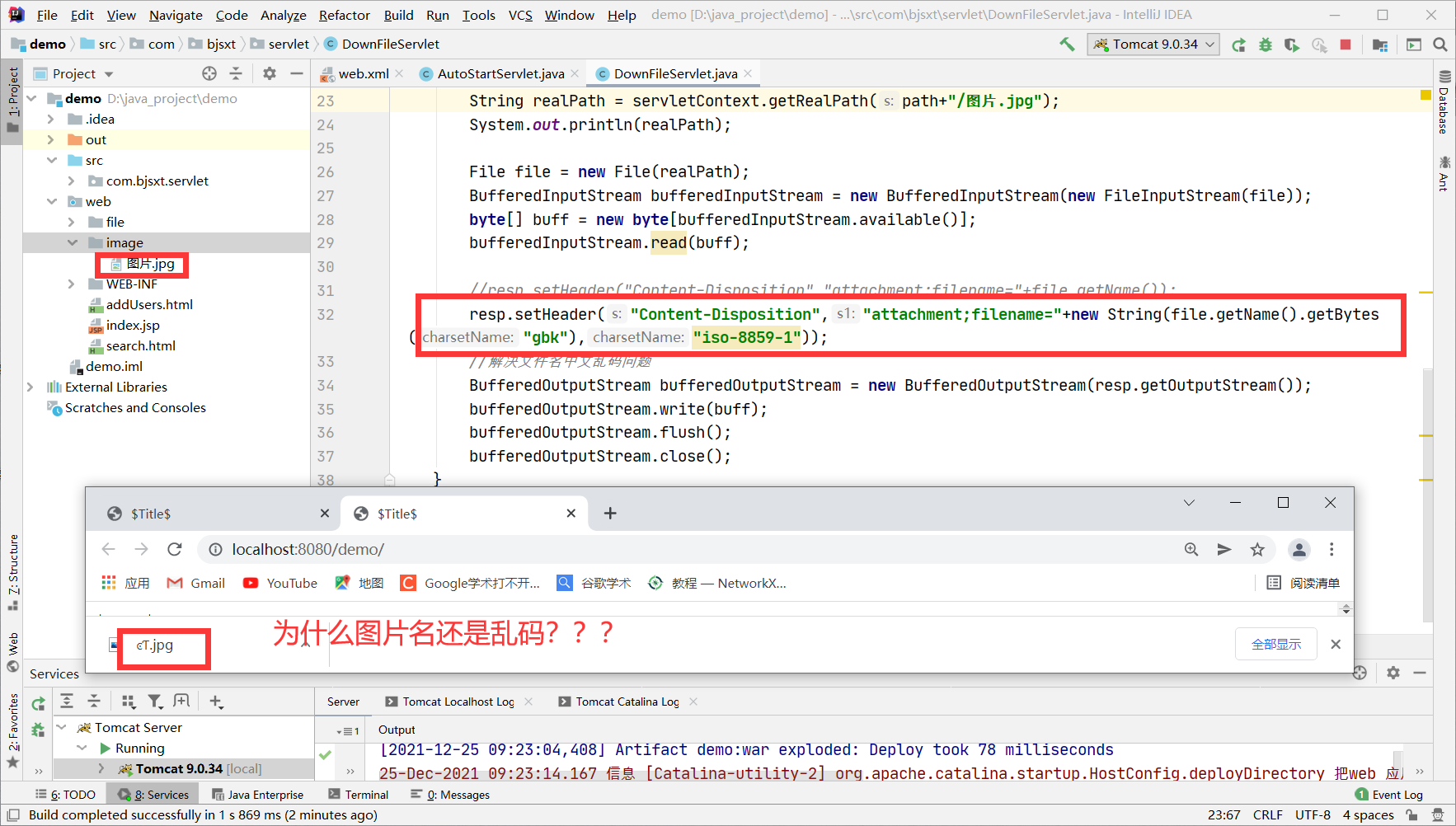Collapse all in Project panel
This screenshot has height=826, width=1456.
tap(236, 73)
